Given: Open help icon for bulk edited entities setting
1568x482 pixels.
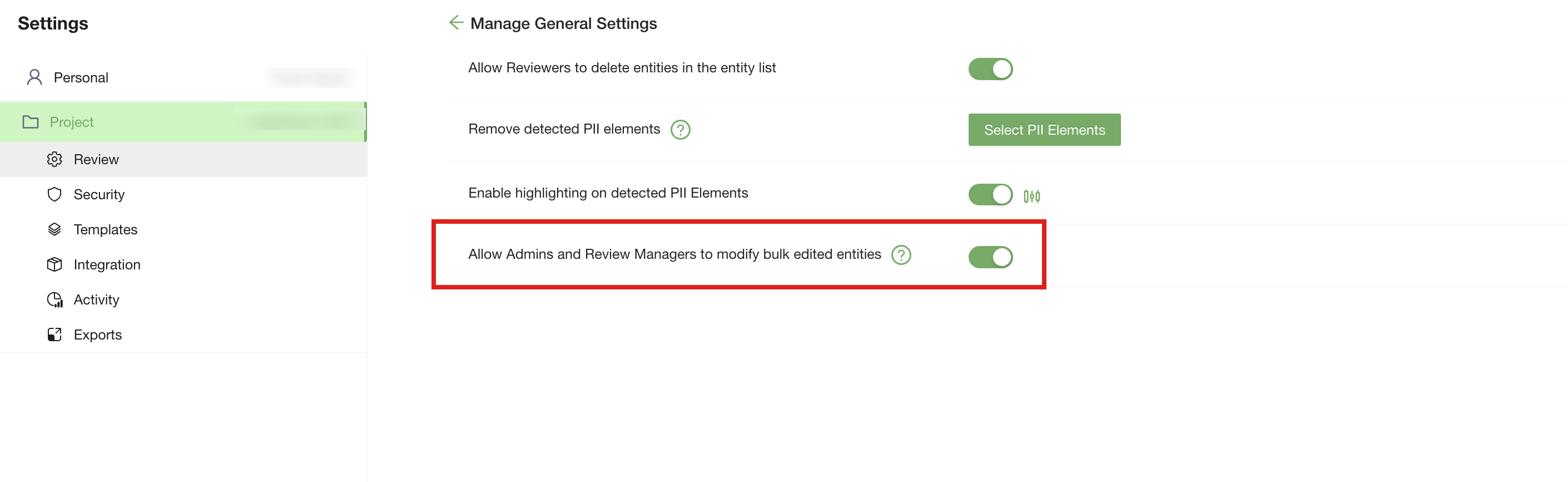Looking at the screenshot, I should [x=901, y=255].
